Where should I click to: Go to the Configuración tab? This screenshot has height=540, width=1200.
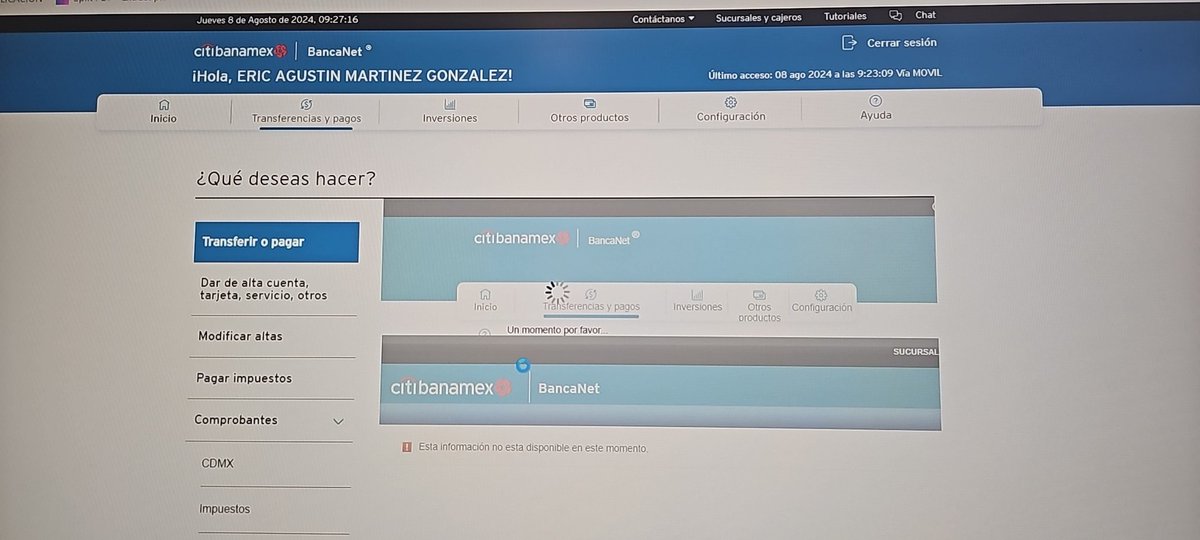point(731,109)
